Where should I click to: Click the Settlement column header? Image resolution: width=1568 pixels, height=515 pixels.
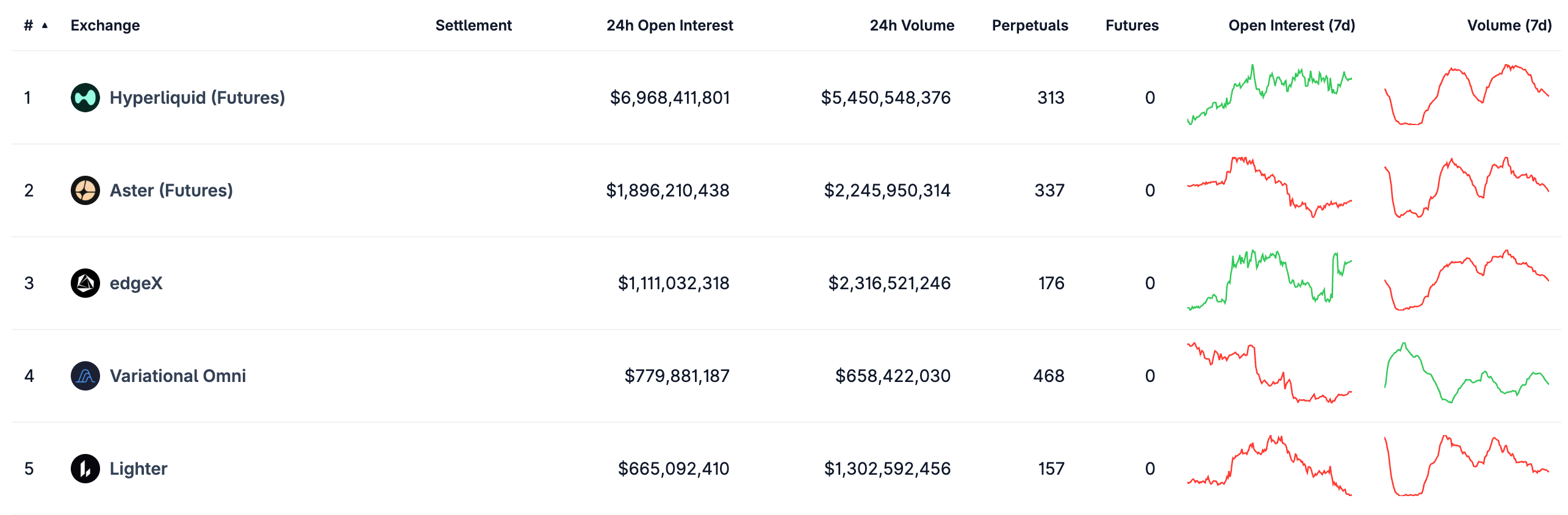pyautogui.click(x=473, y=26)
